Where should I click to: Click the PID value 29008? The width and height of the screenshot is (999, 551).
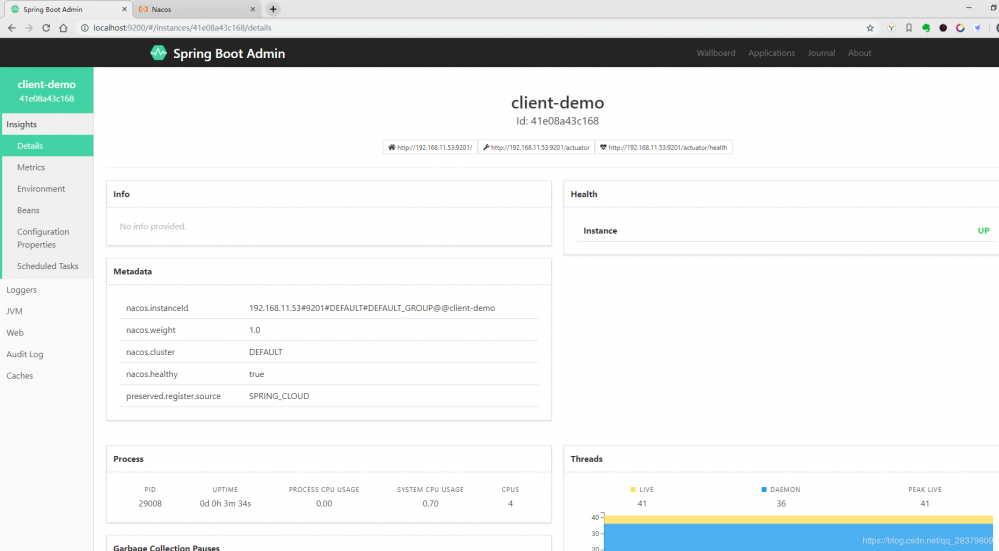[x=150, y=503]
